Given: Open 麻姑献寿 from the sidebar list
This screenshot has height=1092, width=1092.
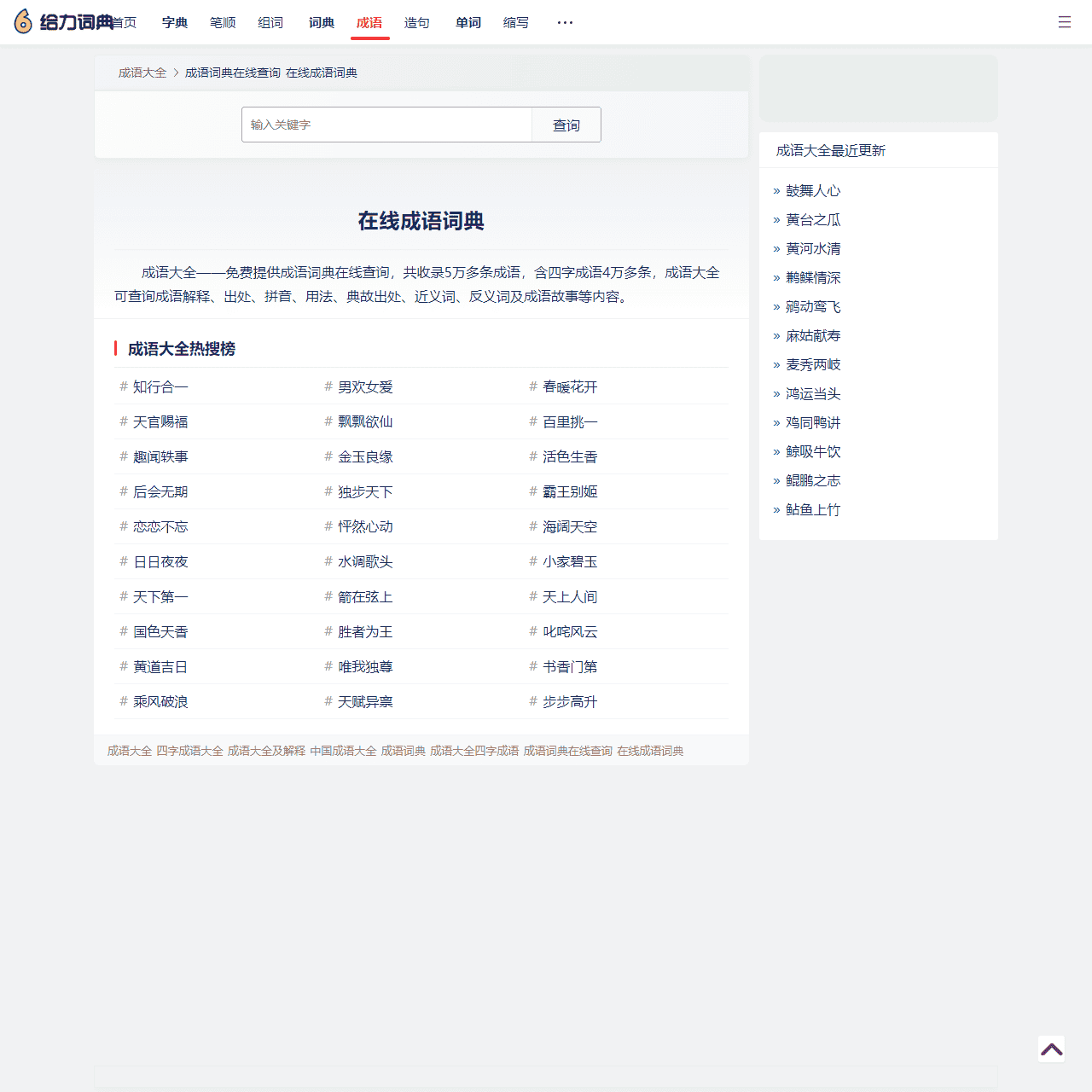Looking at the screenshot, I should tap(813, 335).
